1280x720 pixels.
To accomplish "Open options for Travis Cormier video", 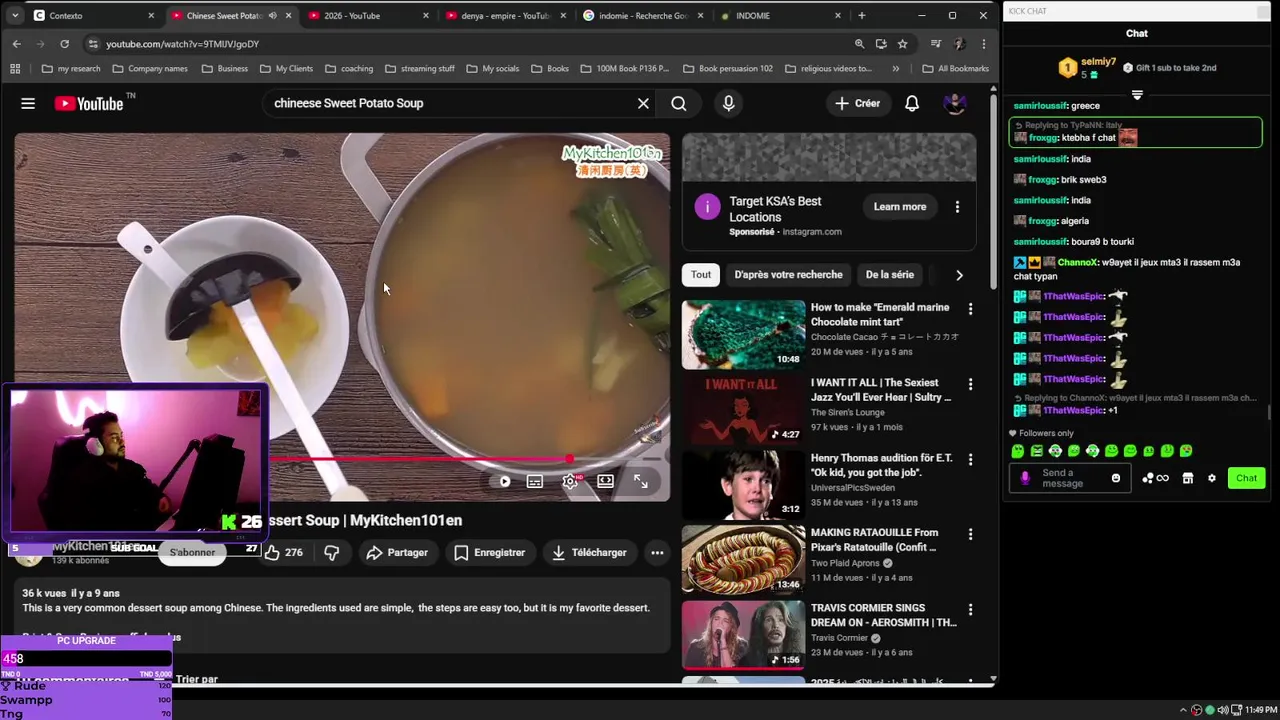I will [970, 609].
